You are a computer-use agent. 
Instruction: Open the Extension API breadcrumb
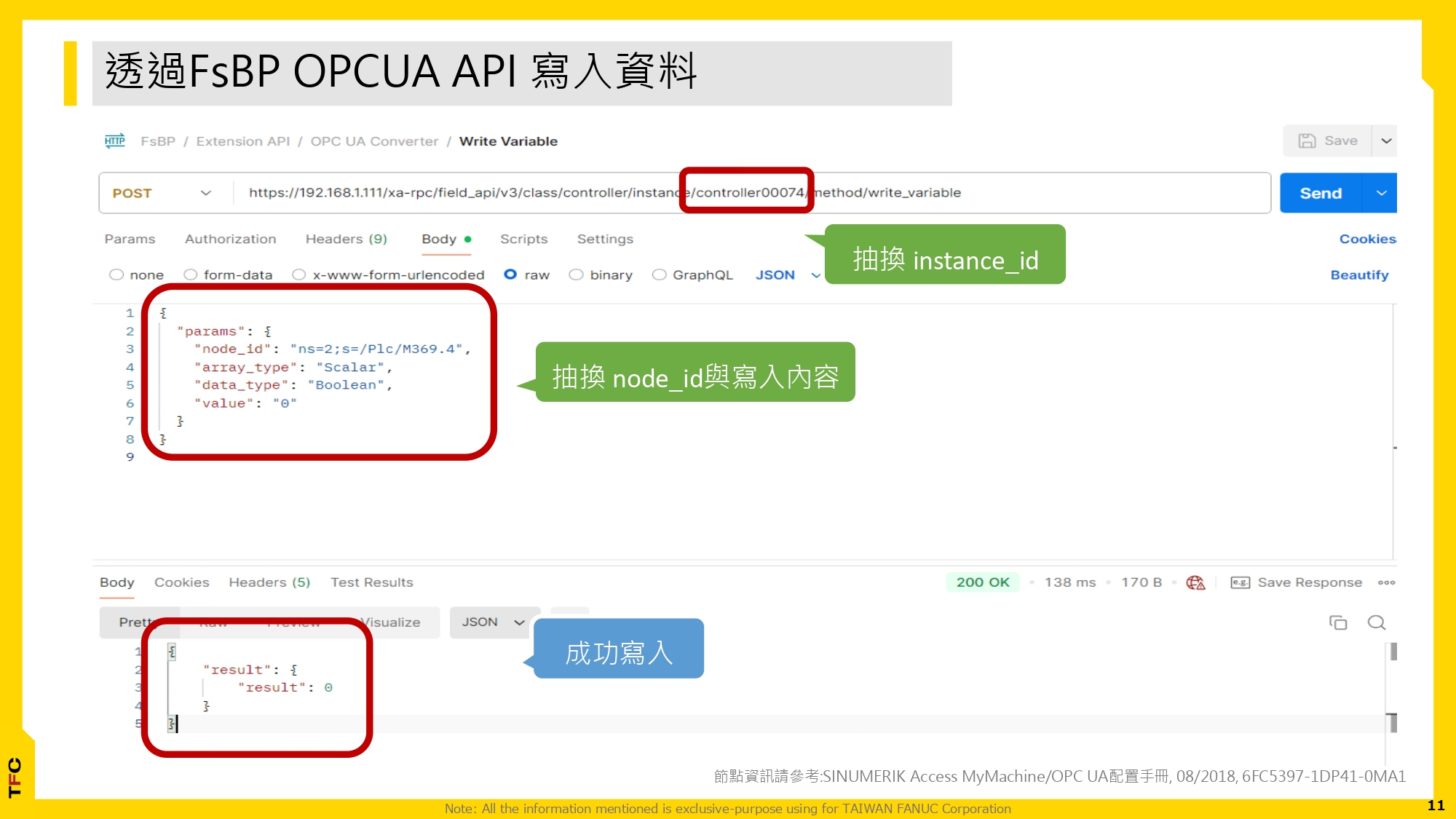pyautogui.click(x=242, y=141)
